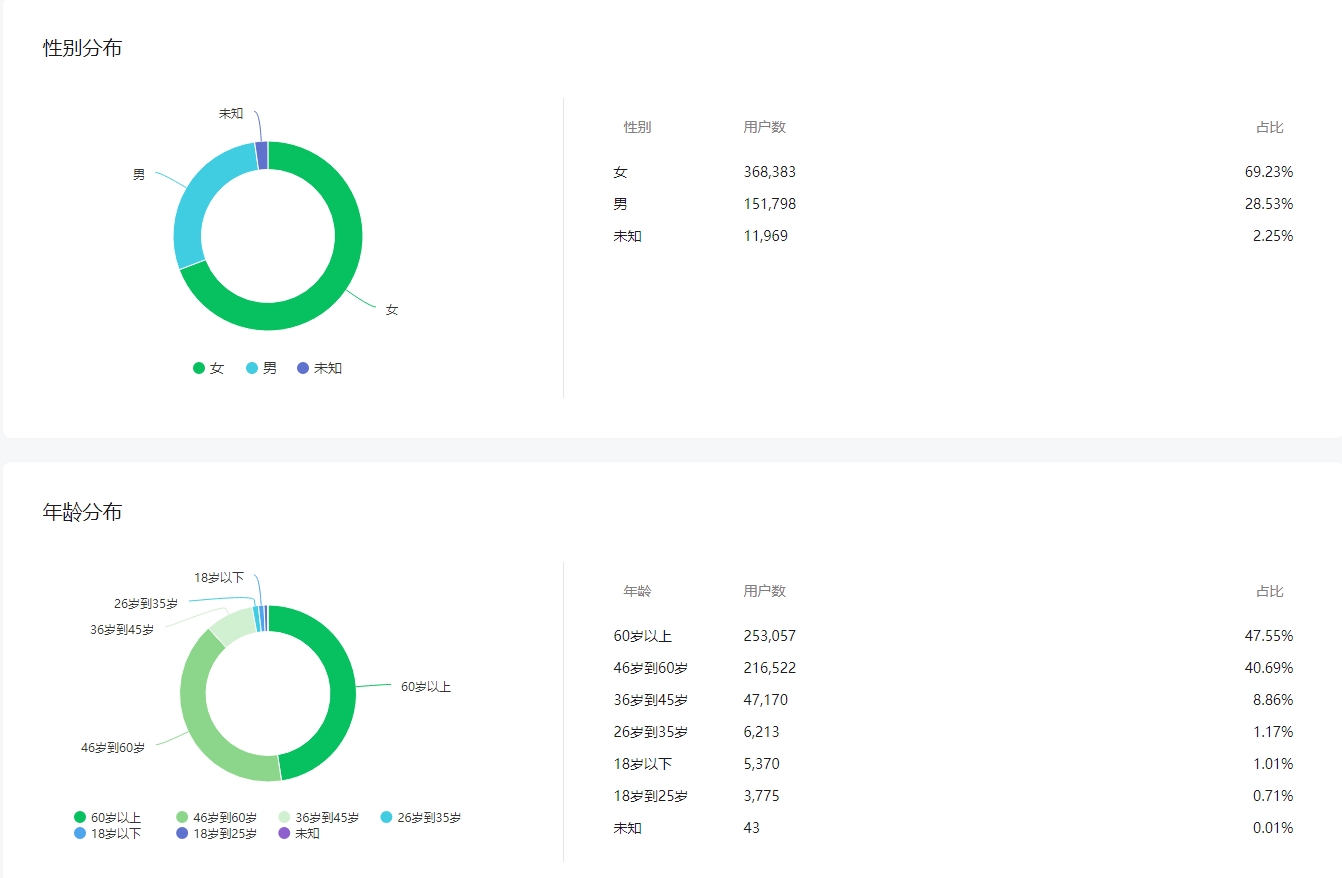Toggle the 18岁到25岁 legend item
Viewport: 1342px width, 878px height.
coord(217,833)
